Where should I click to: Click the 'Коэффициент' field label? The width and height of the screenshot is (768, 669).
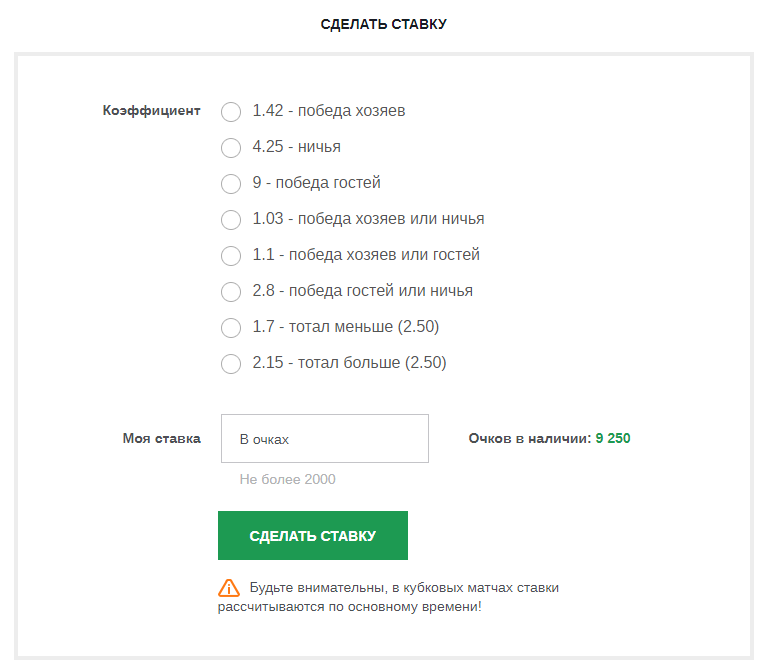pyautogui.click(x=151, y=111)
